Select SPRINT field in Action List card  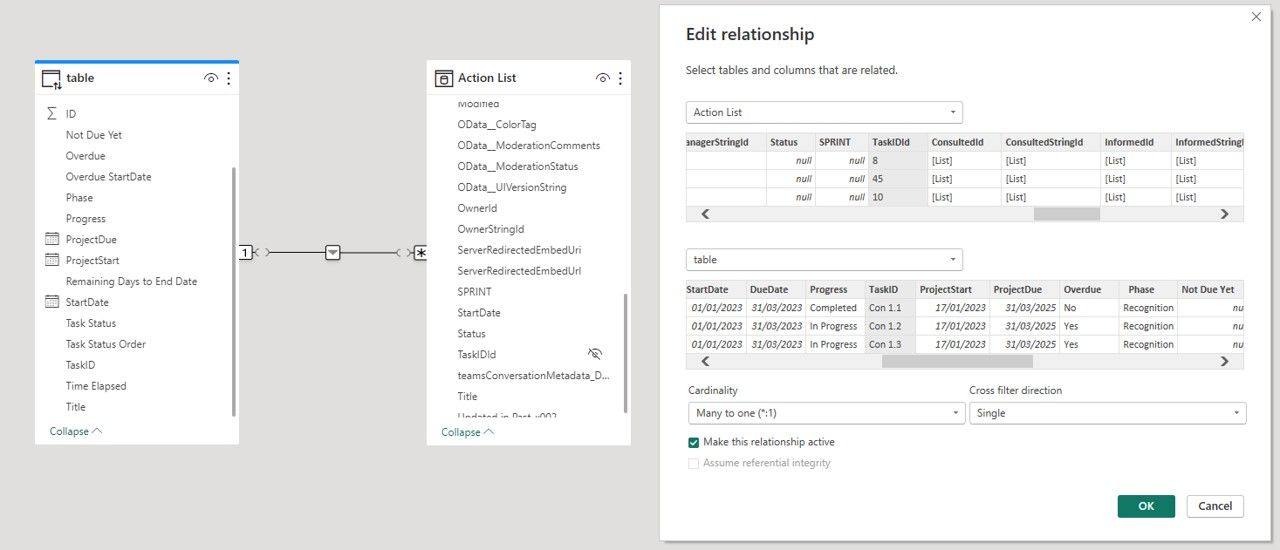point(475,292)
